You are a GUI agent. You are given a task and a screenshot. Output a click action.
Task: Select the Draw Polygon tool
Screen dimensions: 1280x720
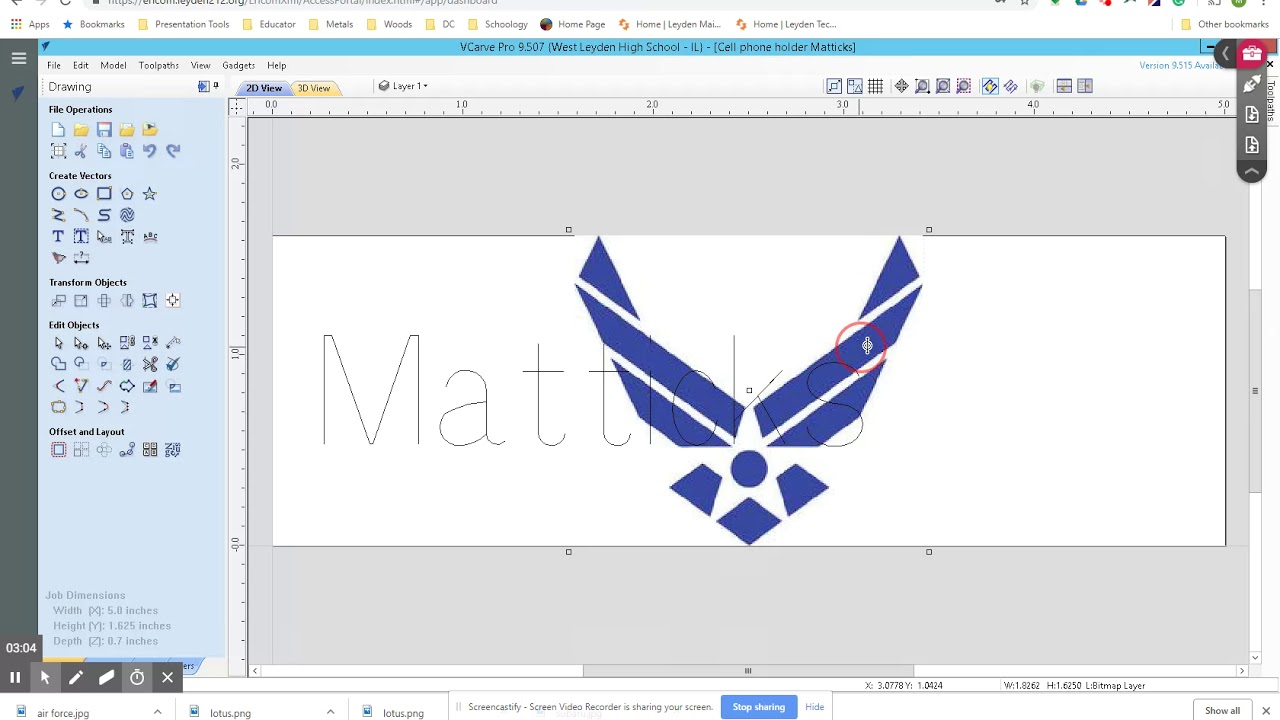click(127, 194)
